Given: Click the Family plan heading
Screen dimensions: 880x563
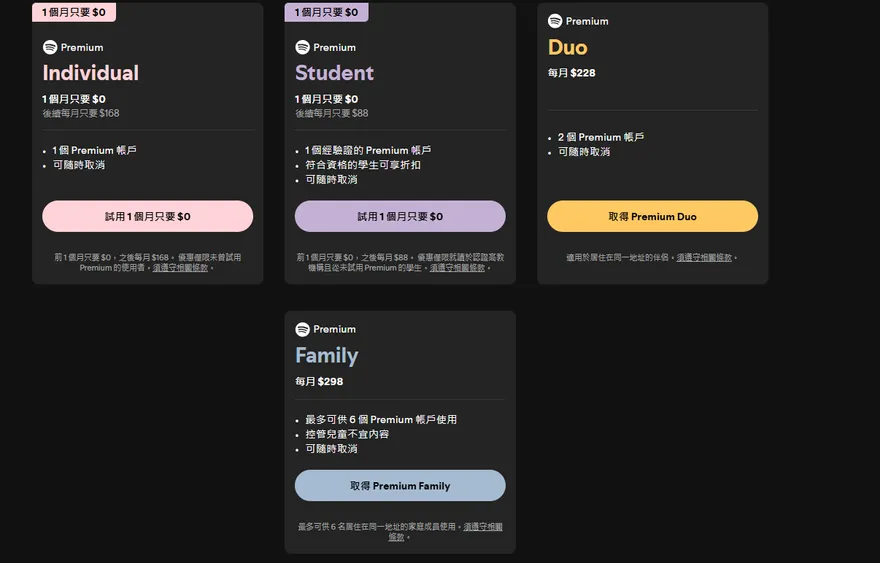Looking at the screenshot, I should pyautogui.click(x=326, y=355).
